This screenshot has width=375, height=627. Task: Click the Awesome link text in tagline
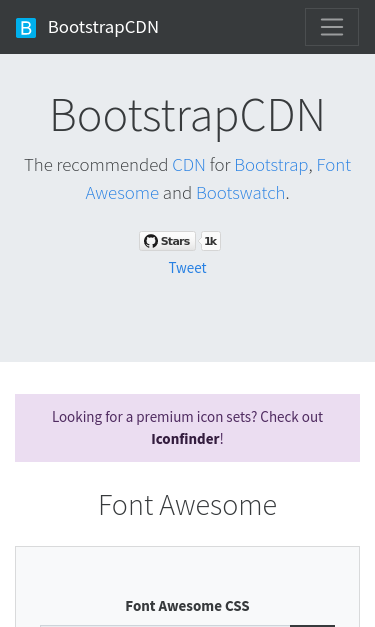click(122, 193)
